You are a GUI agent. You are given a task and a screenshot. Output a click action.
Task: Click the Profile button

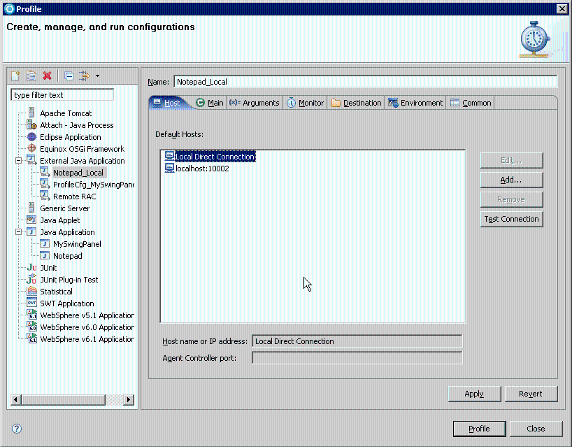coord(479,428)
